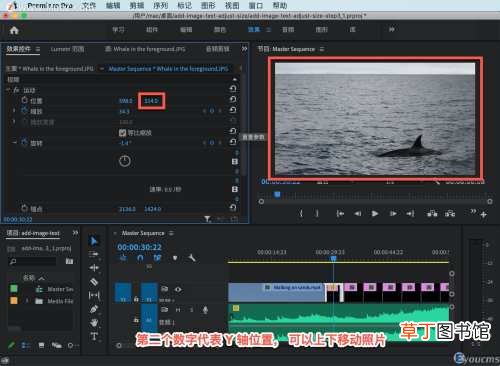Image resolution: width=500 pixels, height=366 pixels.
Task: Click position Y value 514.0
Action: [x=151, y=101]
